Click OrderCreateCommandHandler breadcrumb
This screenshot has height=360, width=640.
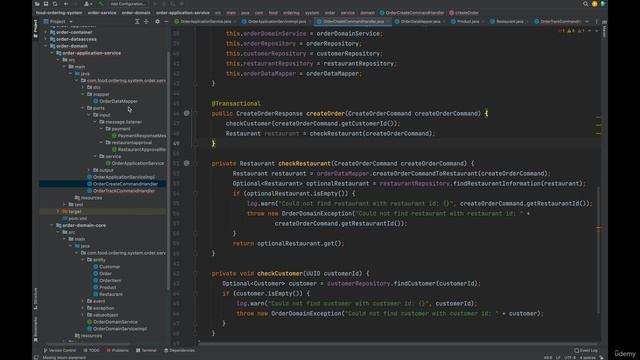(x=412, y=13)
